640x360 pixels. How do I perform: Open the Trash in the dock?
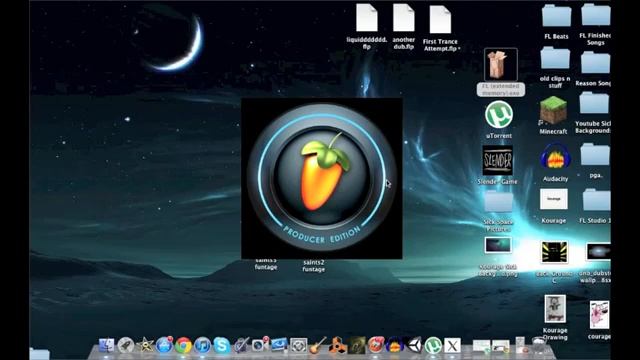540,345
